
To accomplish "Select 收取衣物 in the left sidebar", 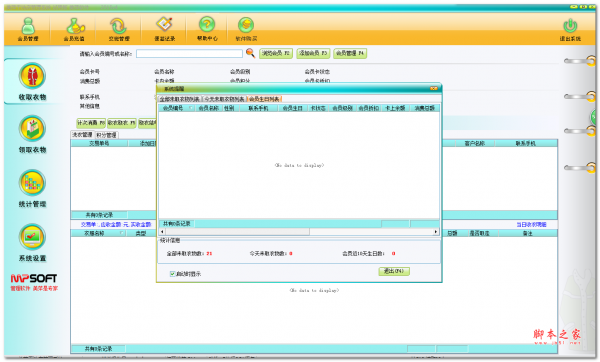I will click(33, 82).
